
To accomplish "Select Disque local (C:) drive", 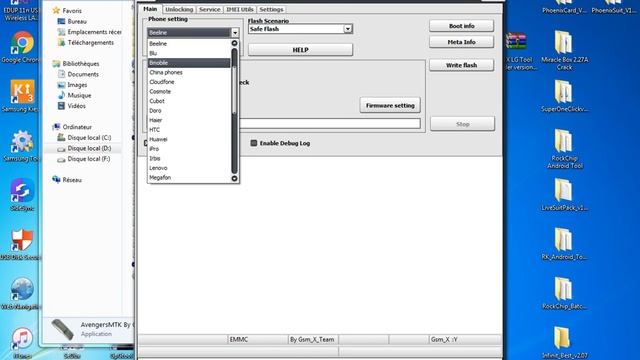I will (x=89, y=138).
